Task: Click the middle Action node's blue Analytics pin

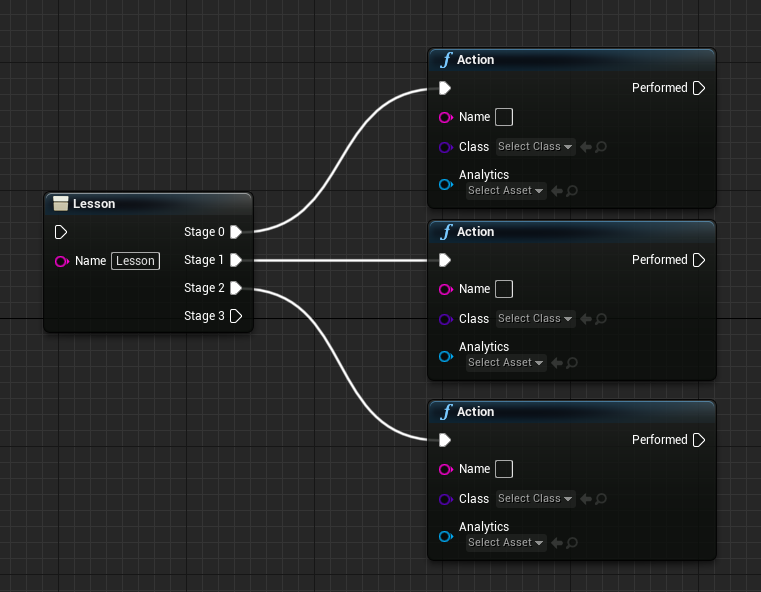Action: click(x=446, y=357)
